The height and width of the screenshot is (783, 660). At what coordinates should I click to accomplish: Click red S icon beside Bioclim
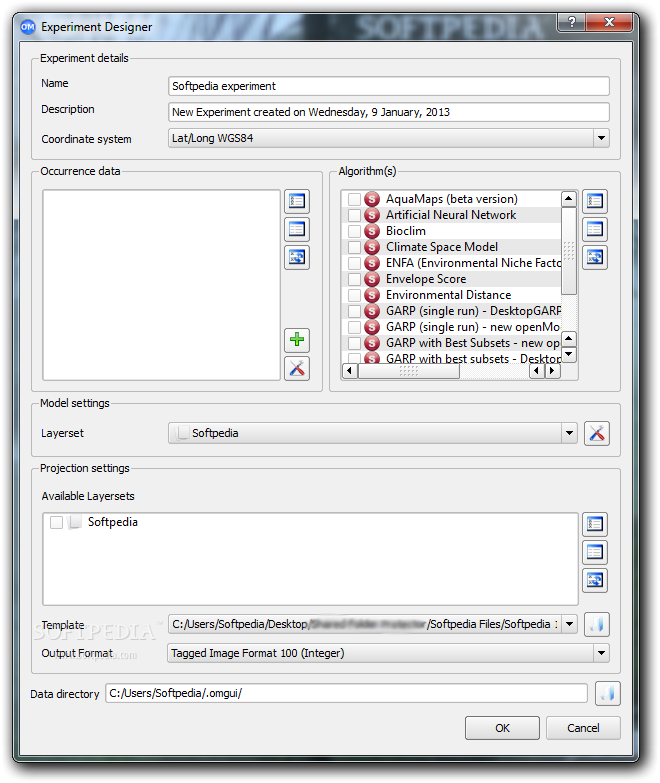372,231
